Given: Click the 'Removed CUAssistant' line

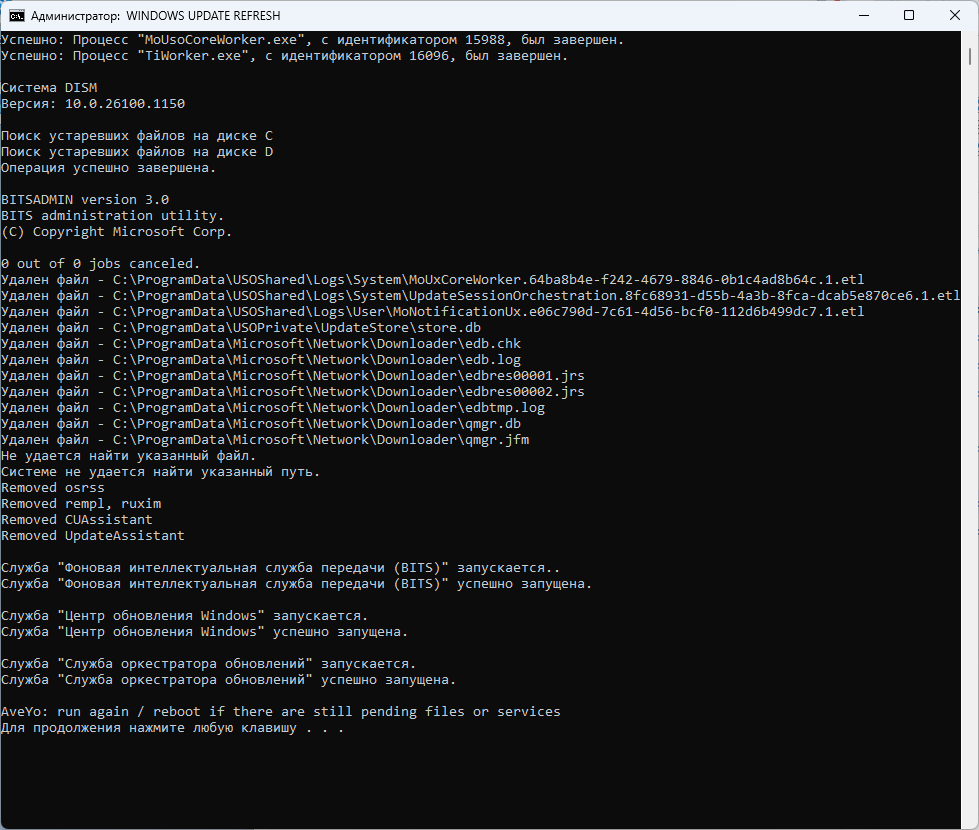Looking at the screenshot, I should (x=77, y=520).
